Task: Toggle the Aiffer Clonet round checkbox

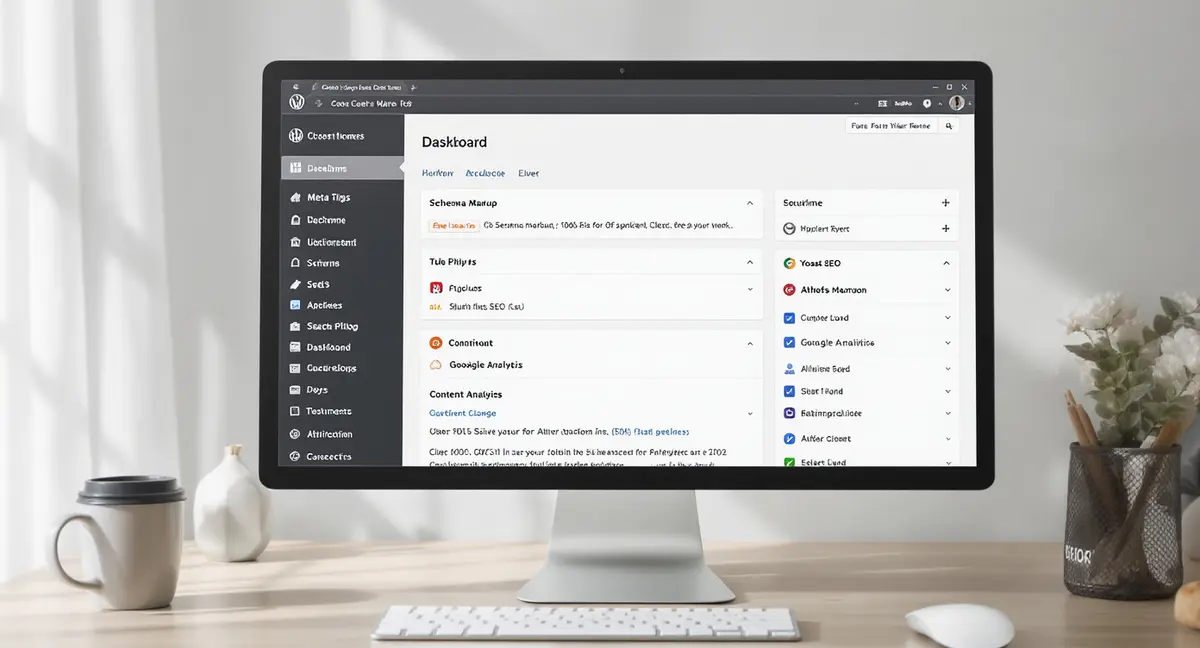Action: (789, 438)
